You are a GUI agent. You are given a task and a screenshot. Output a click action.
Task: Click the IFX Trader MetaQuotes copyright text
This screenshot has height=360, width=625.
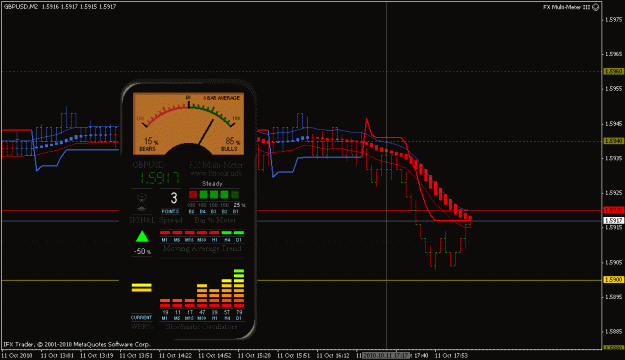pos(77,344)
